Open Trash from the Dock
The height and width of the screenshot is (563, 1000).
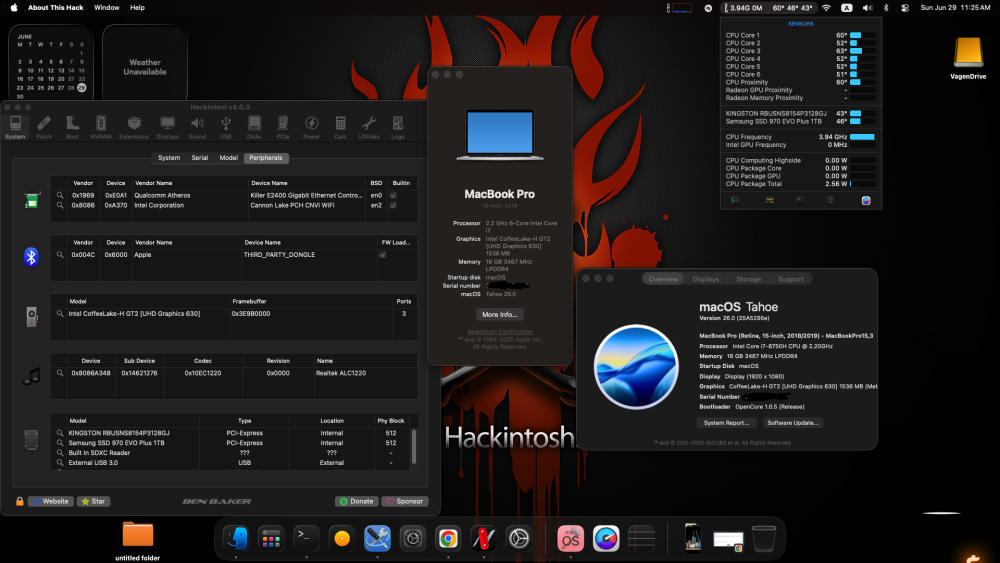click(x=763, y=538)
